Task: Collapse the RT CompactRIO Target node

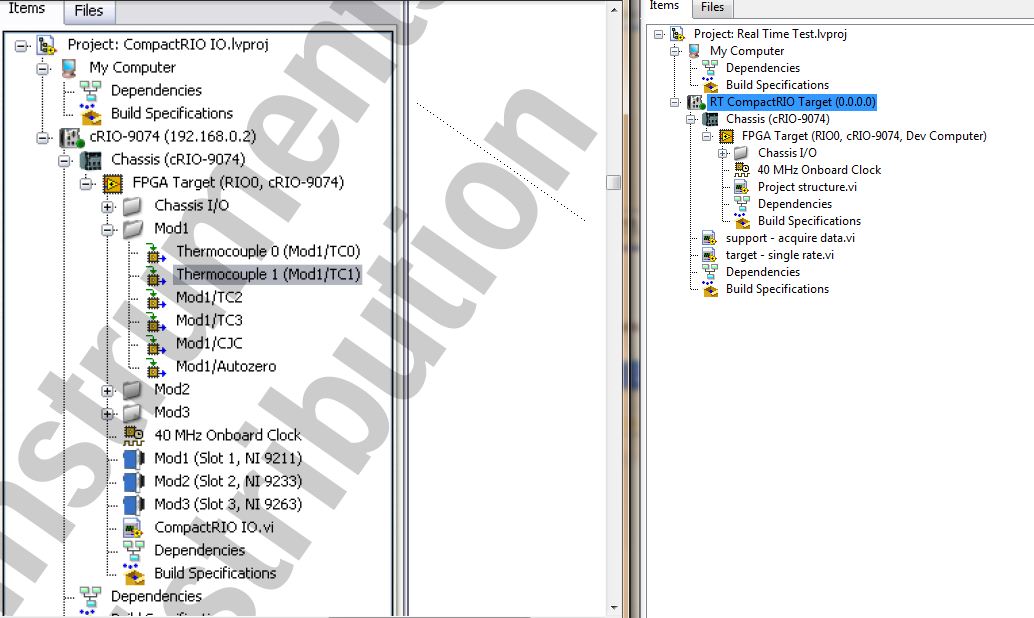Action: coord(674,102)
